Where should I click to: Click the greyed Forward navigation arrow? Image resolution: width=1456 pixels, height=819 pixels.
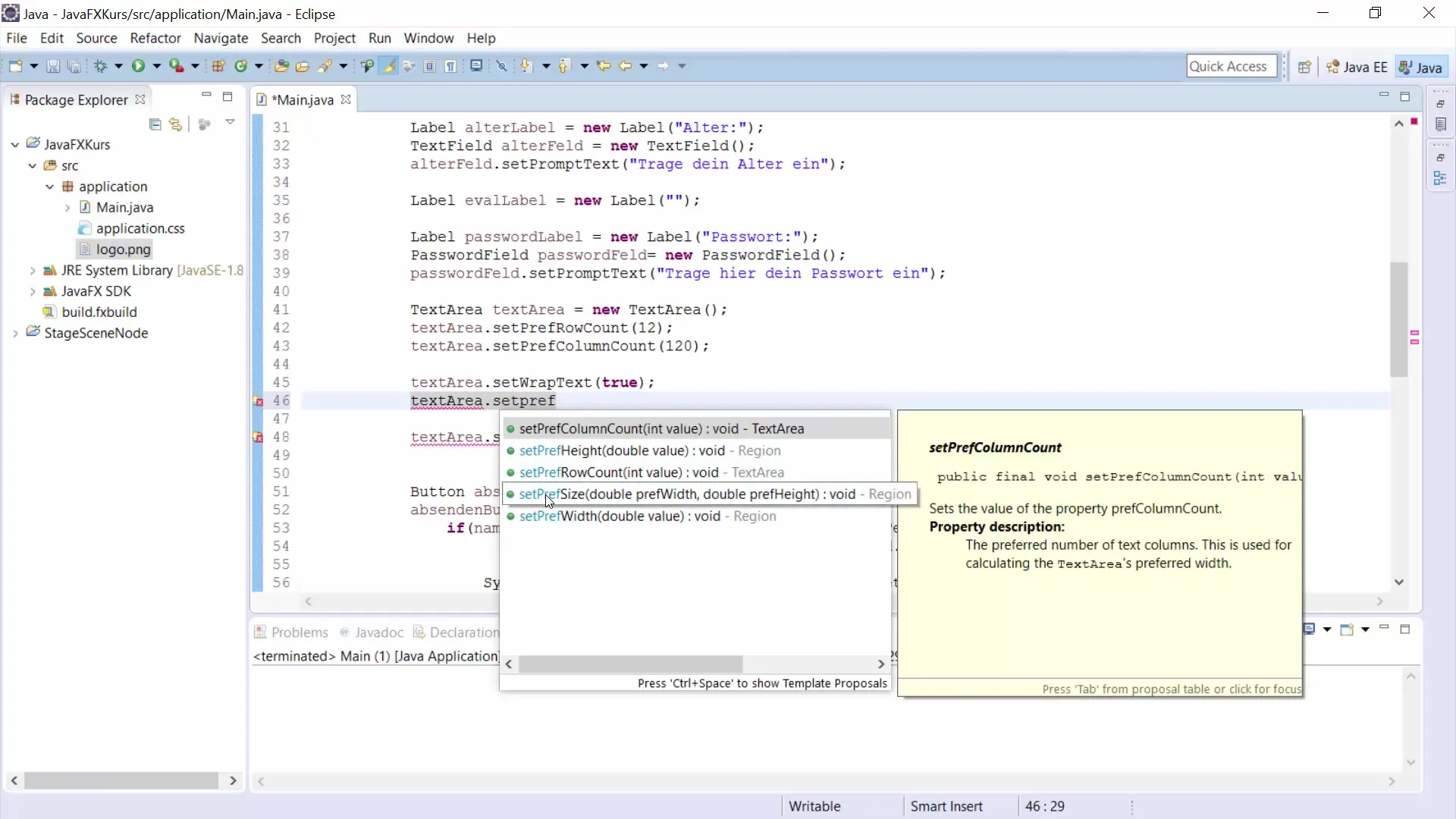(663, 66)
